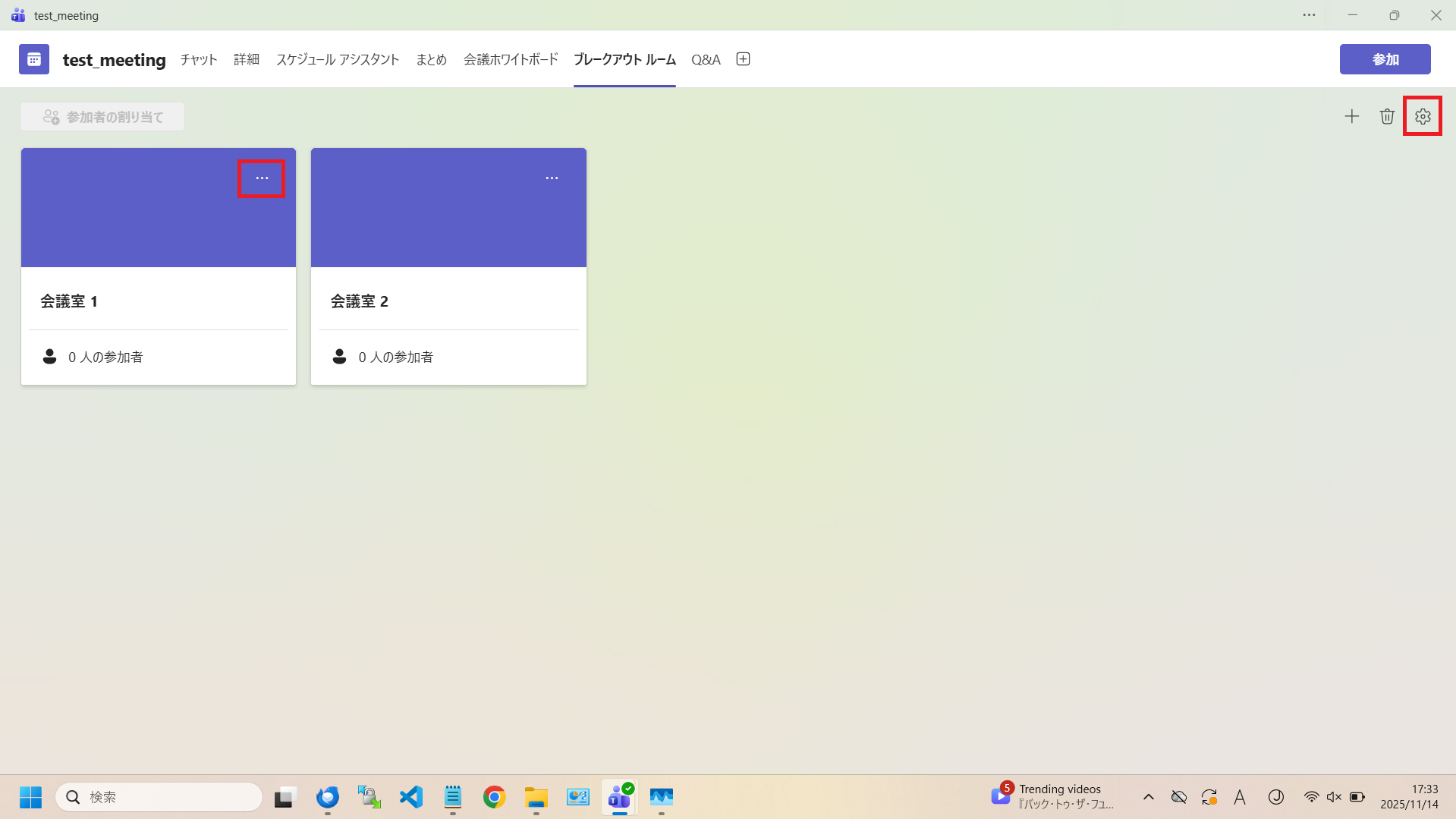
Task: Go to スケジュール アシスタント tab
Action: pyautogui.click(x=338, y=59)
